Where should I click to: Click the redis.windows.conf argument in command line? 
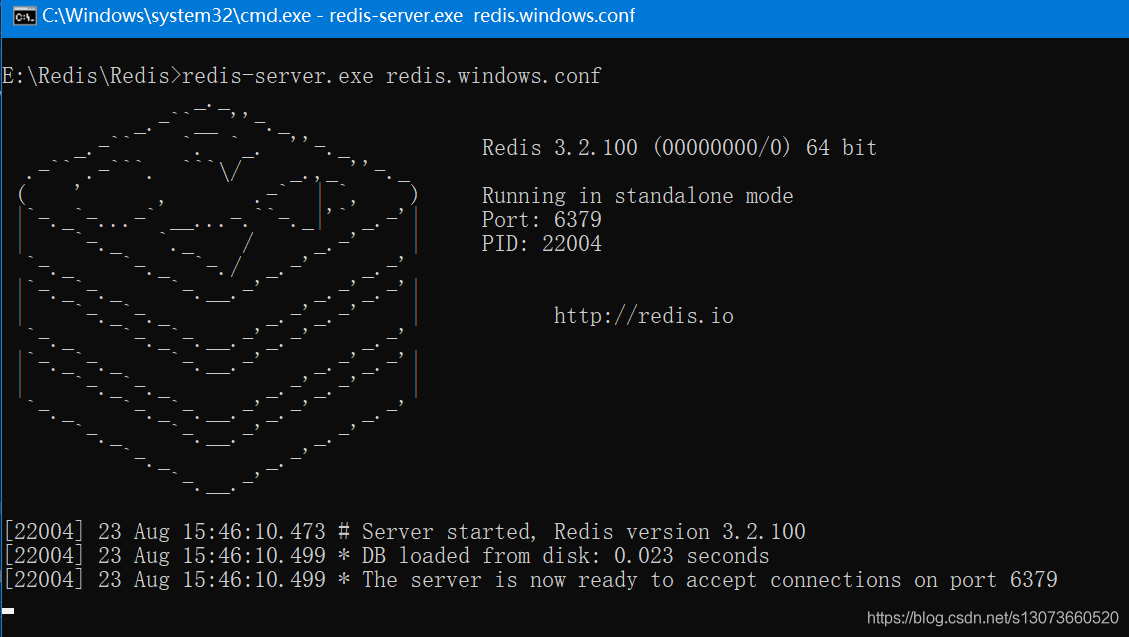coord(493,76)
